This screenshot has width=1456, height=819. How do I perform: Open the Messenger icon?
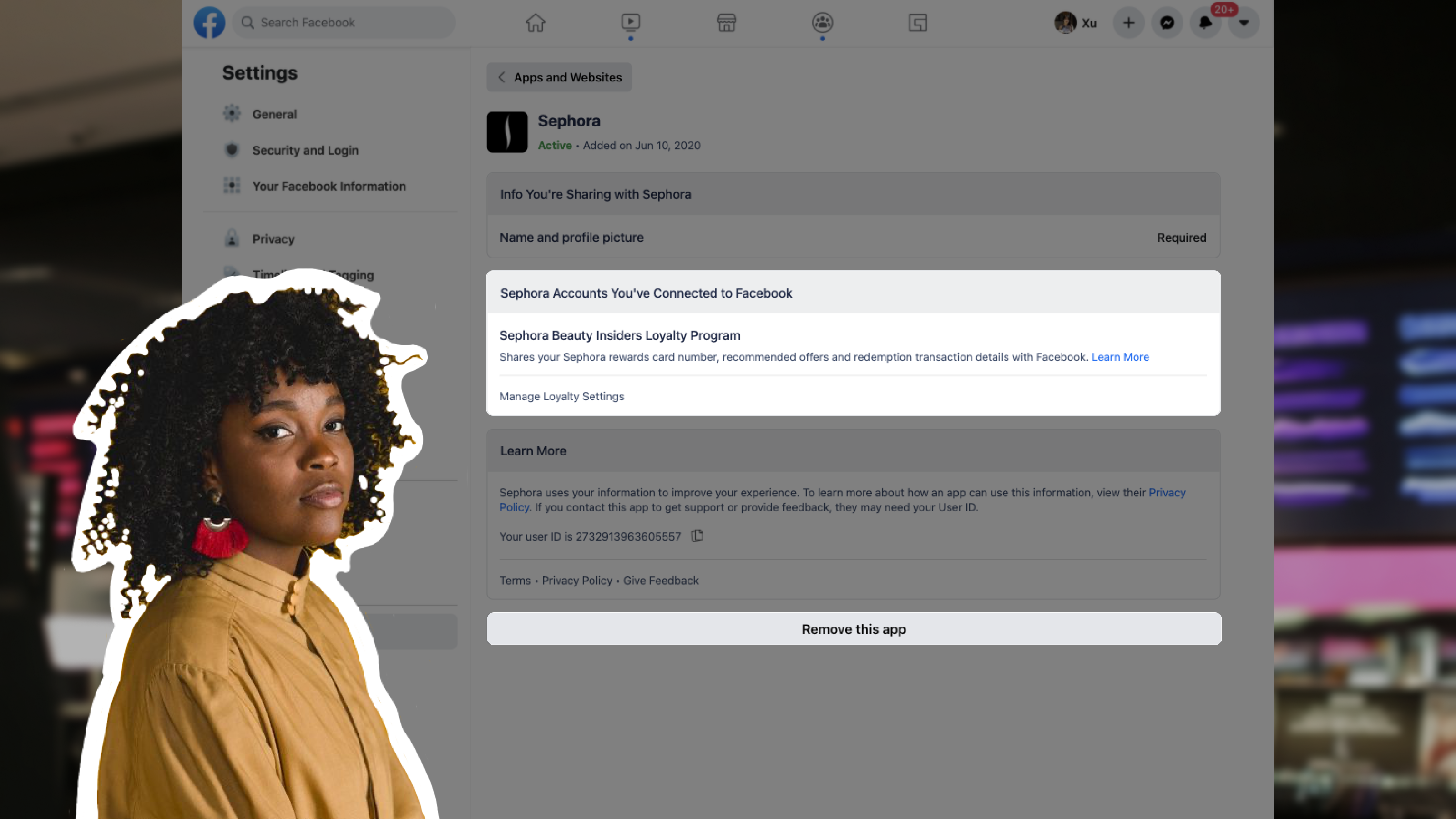(1167, 23)
